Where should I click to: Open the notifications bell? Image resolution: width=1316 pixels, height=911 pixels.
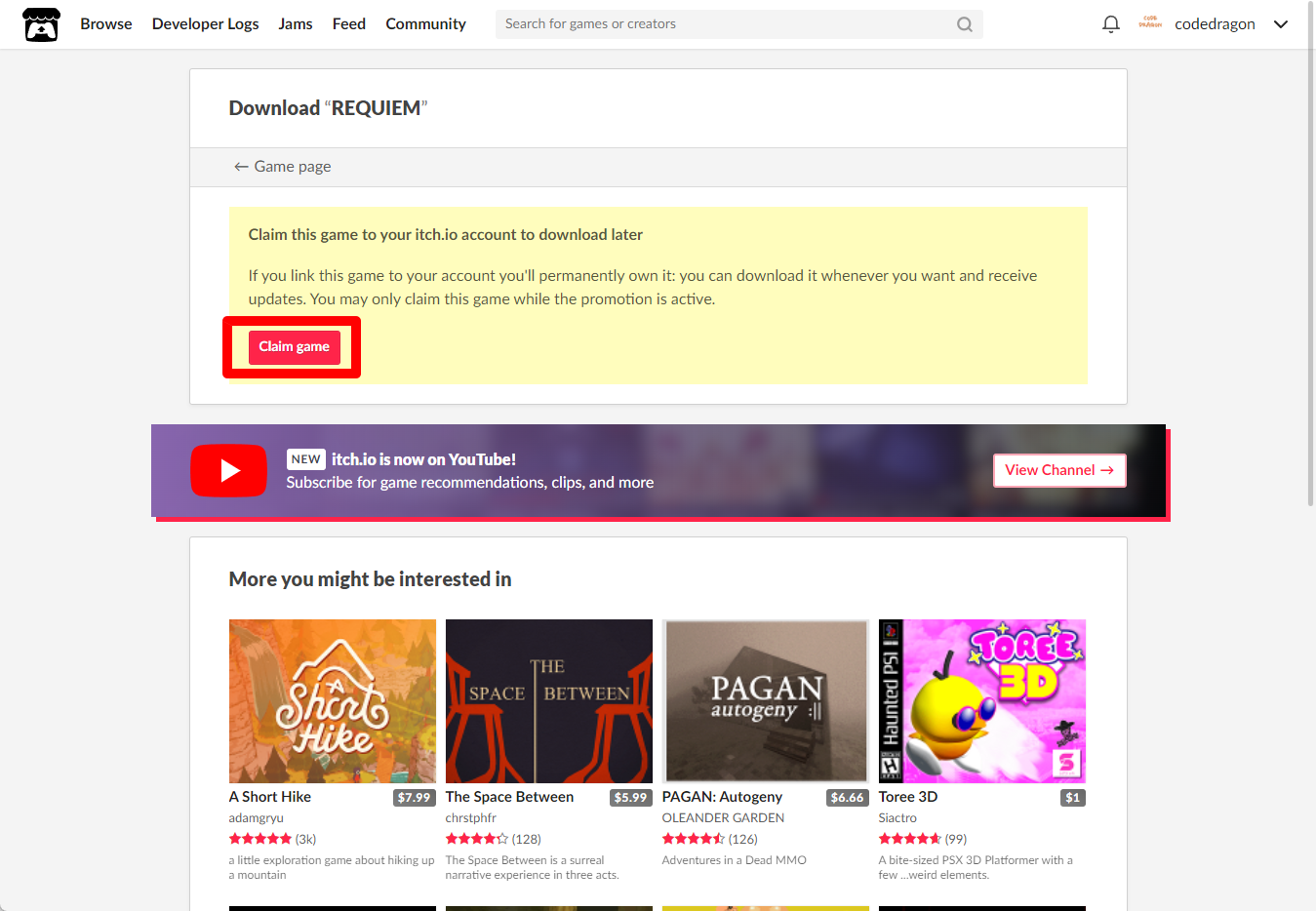tap(1110, 24)
